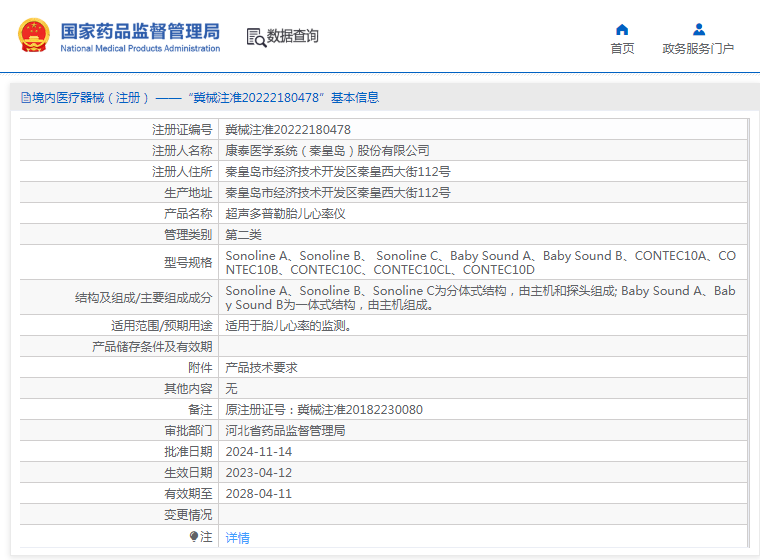Viewport: 760px width, 560px height.
Task: Click the home house icon
Action: 622,30
